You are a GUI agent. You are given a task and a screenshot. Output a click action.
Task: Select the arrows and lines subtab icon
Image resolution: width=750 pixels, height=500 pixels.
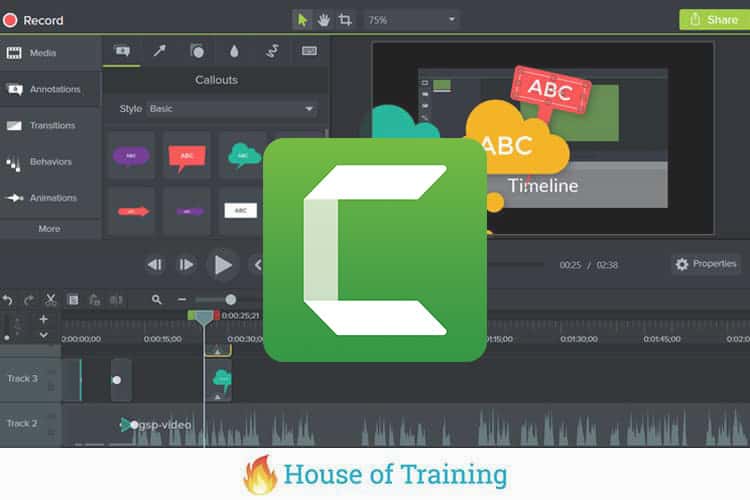pos(159,51)
